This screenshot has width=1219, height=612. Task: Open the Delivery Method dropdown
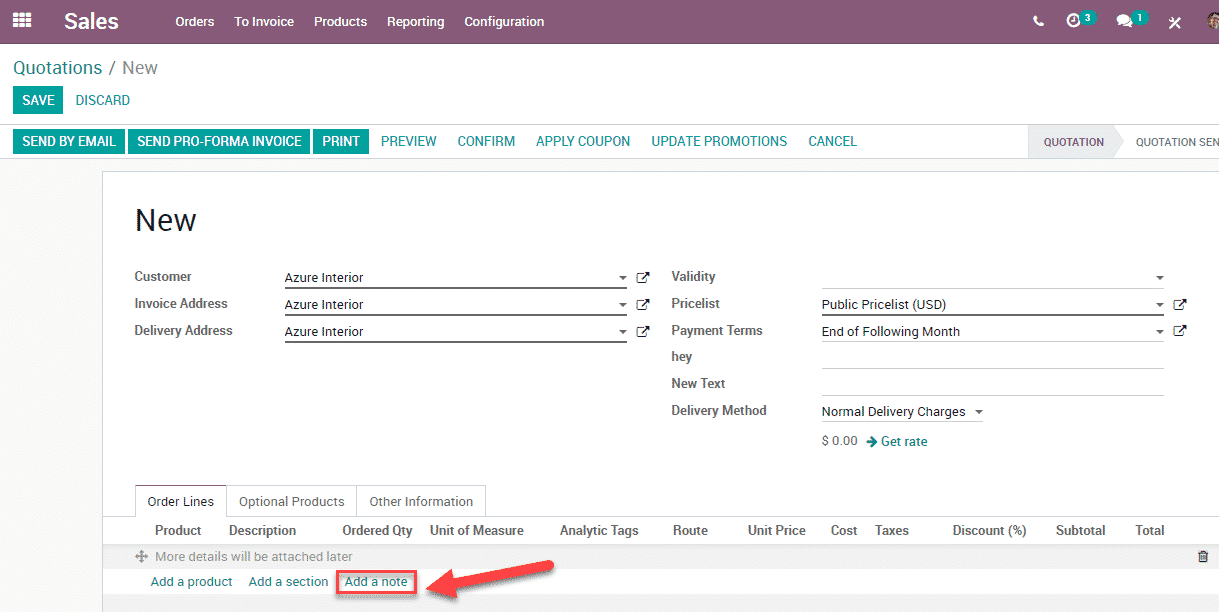click(x=978, y=412)
